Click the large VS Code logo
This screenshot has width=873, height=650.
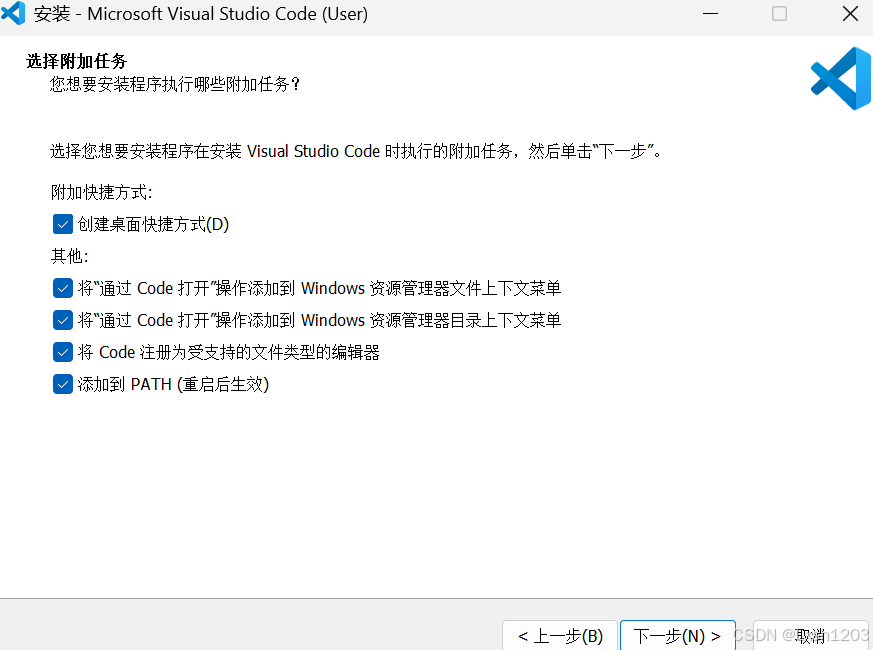841,79
